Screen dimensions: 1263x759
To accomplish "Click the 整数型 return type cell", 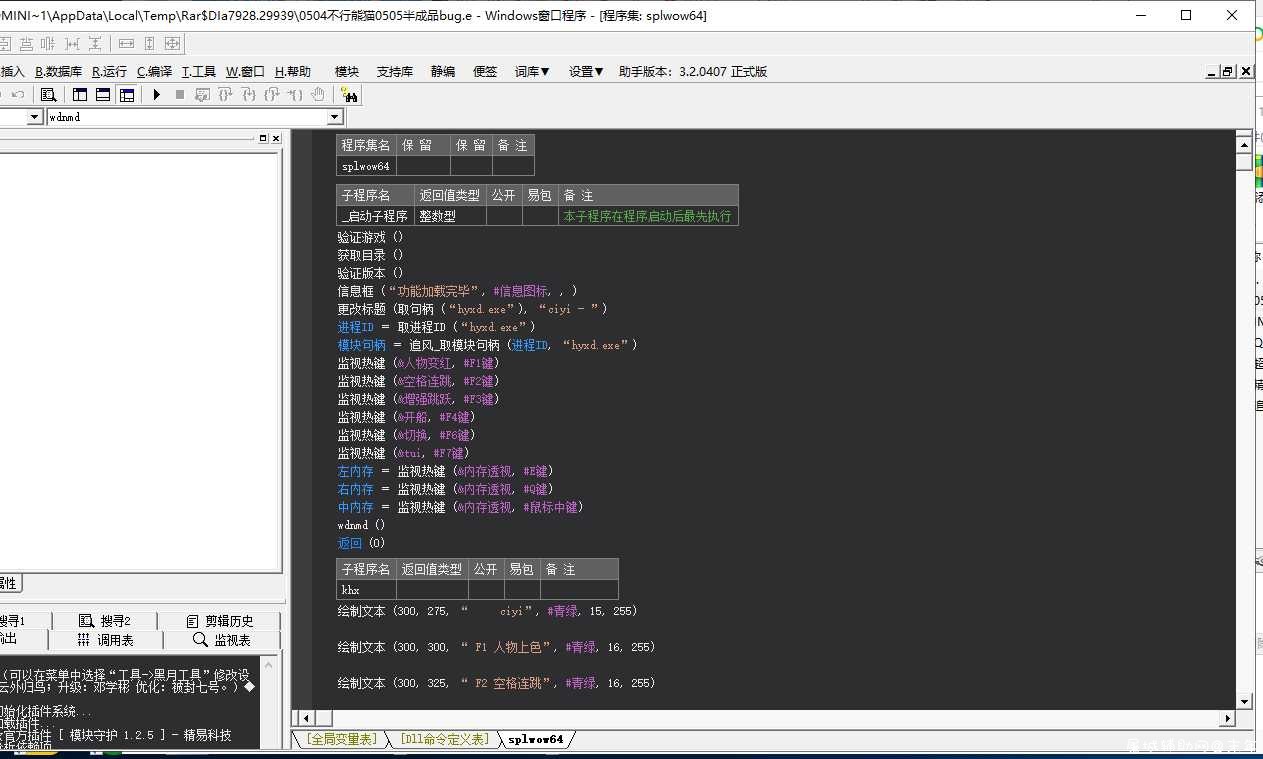I will [x=450, y=216].
